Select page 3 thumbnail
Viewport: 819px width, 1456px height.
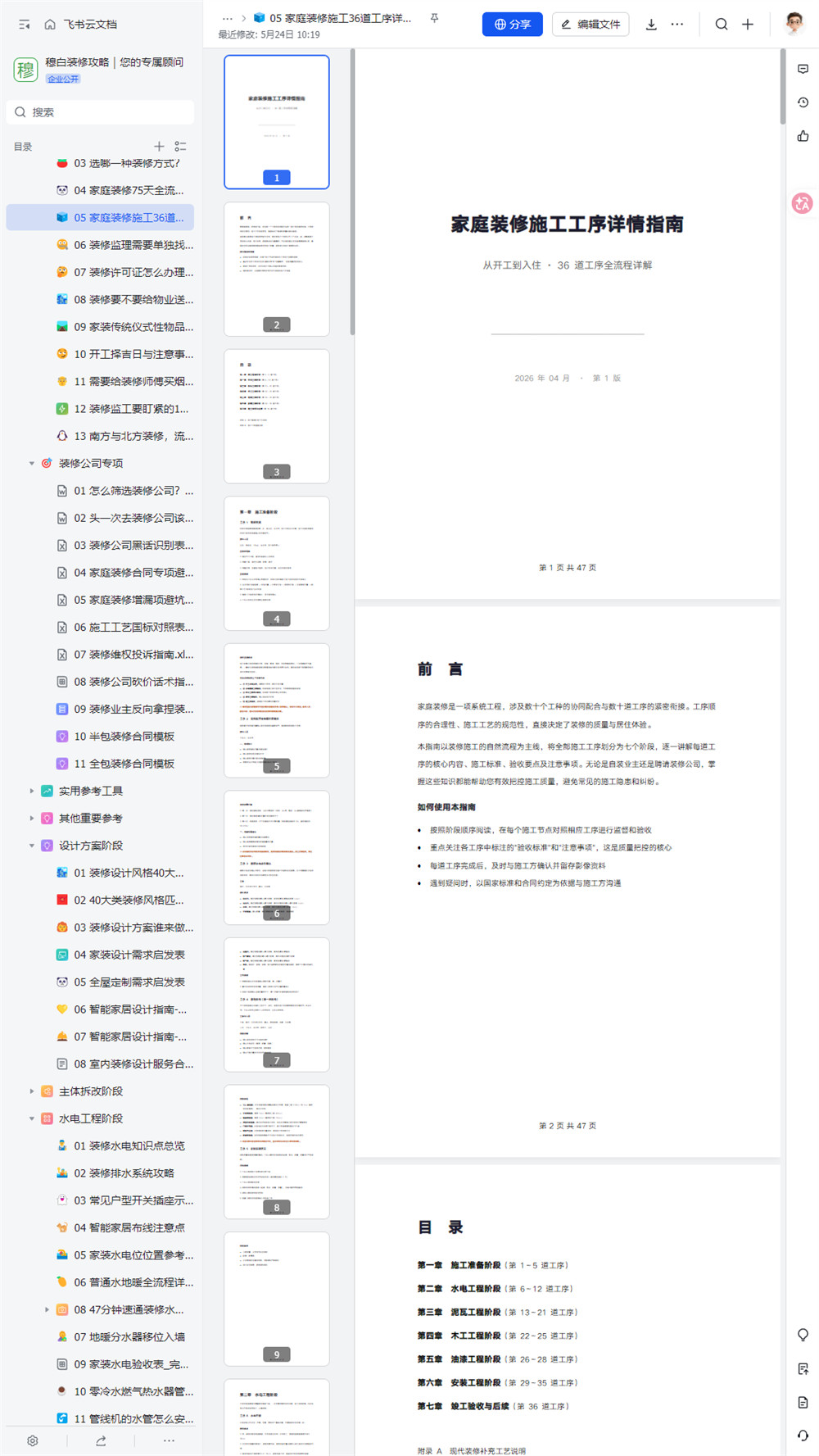277,416
